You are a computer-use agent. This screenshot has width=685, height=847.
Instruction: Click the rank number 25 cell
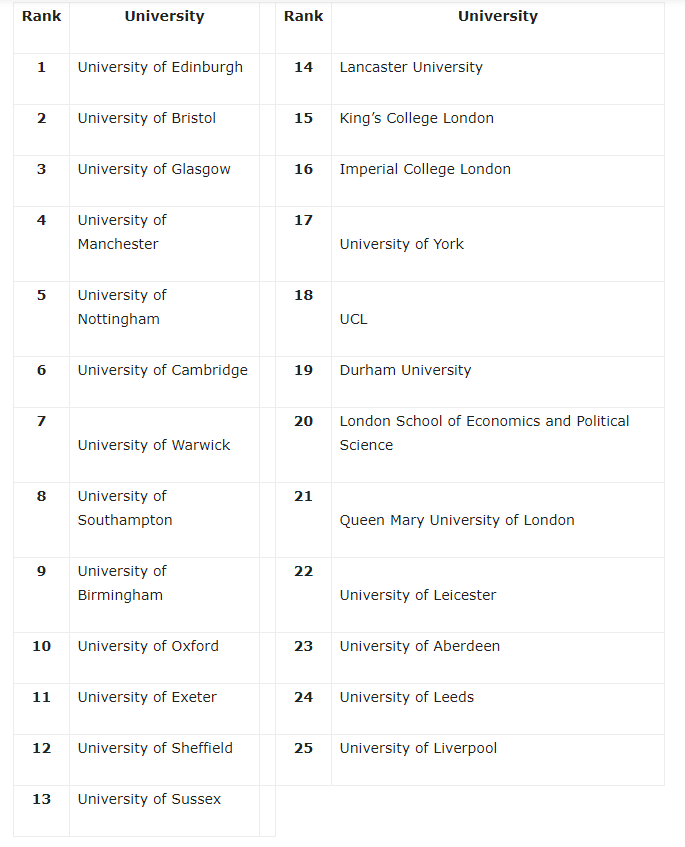pyautogui.click(x=303, y=748)
